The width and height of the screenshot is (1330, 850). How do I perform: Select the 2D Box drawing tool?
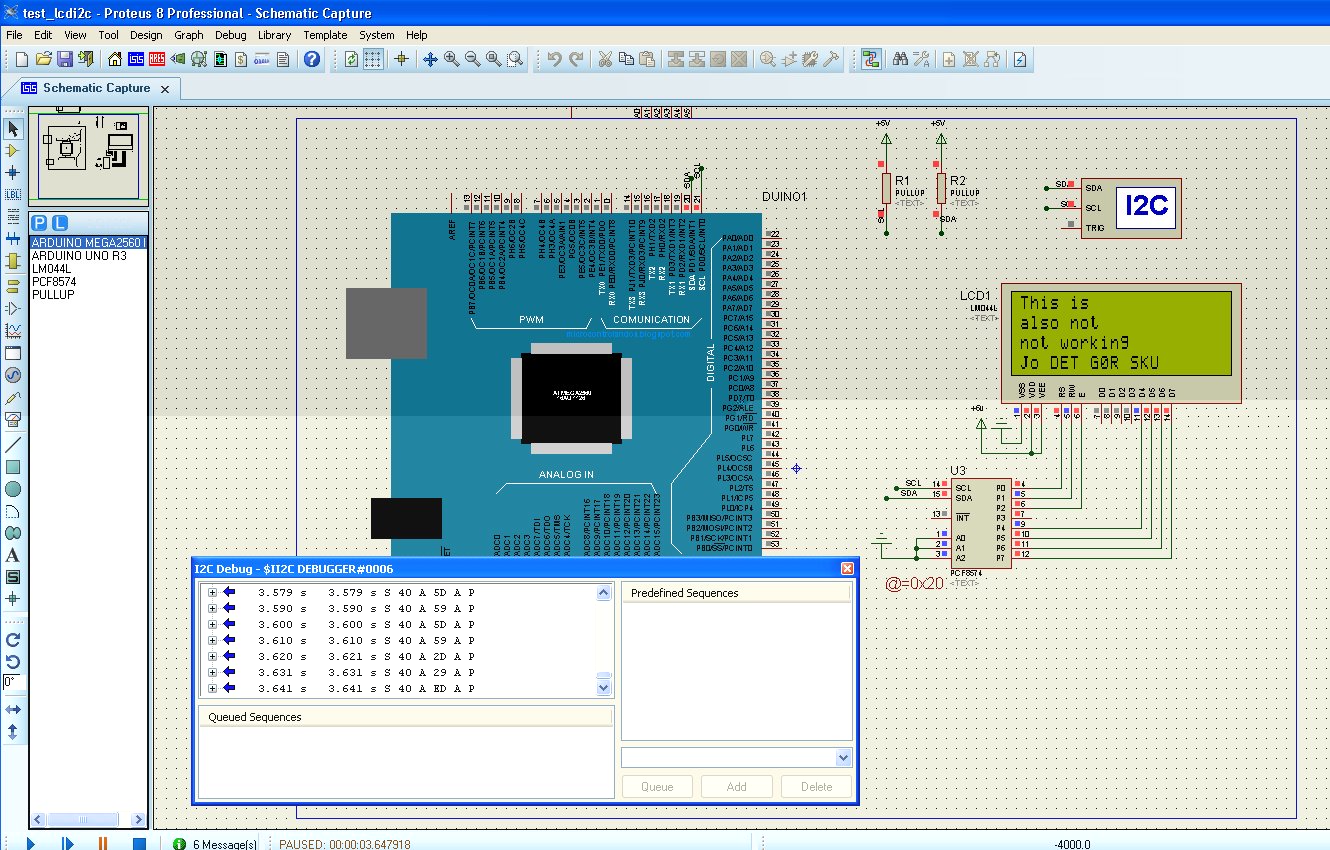(x=13, y=467)
